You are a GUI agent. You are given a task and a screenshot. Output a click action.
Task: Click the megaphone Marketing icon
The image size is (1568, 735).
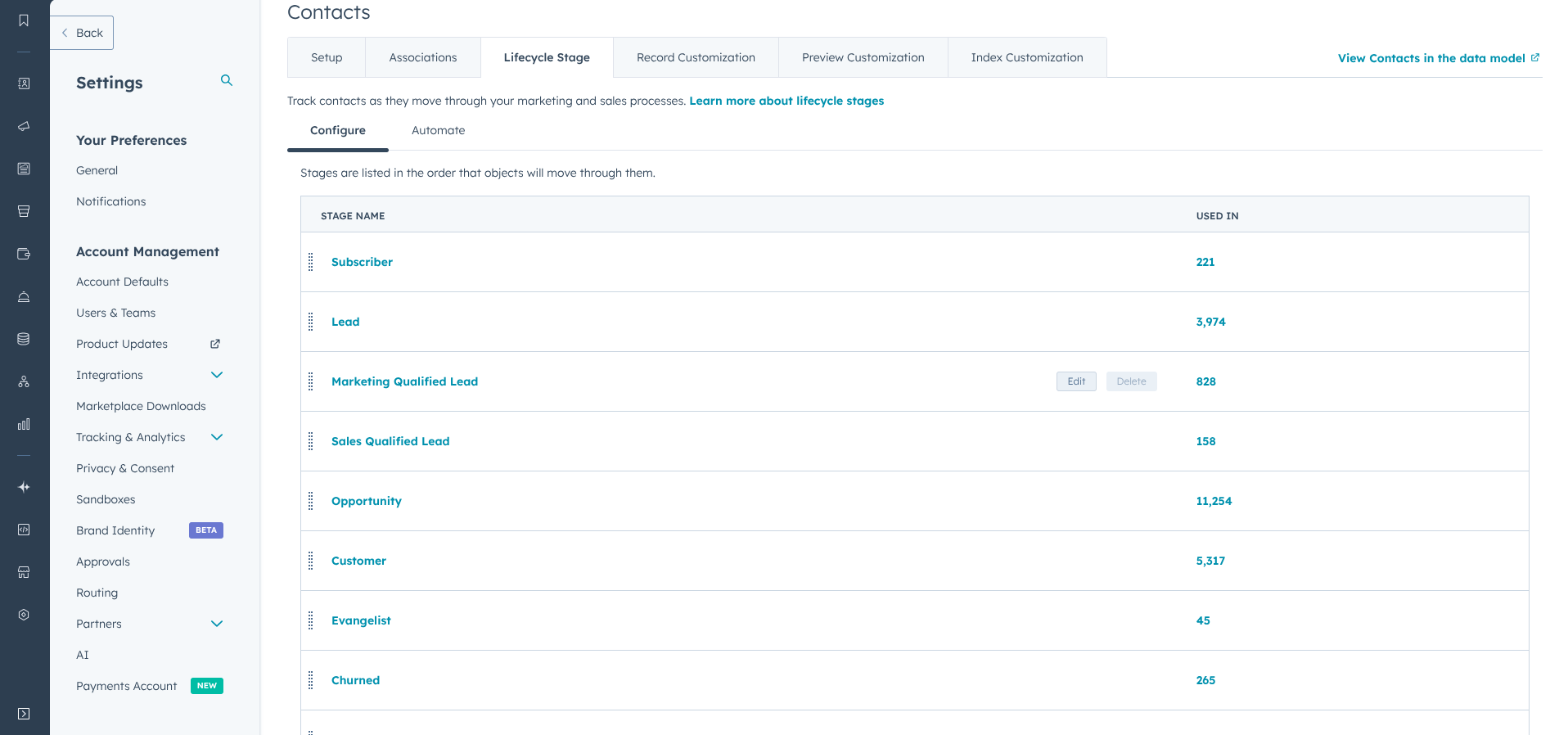click(24, 126)
